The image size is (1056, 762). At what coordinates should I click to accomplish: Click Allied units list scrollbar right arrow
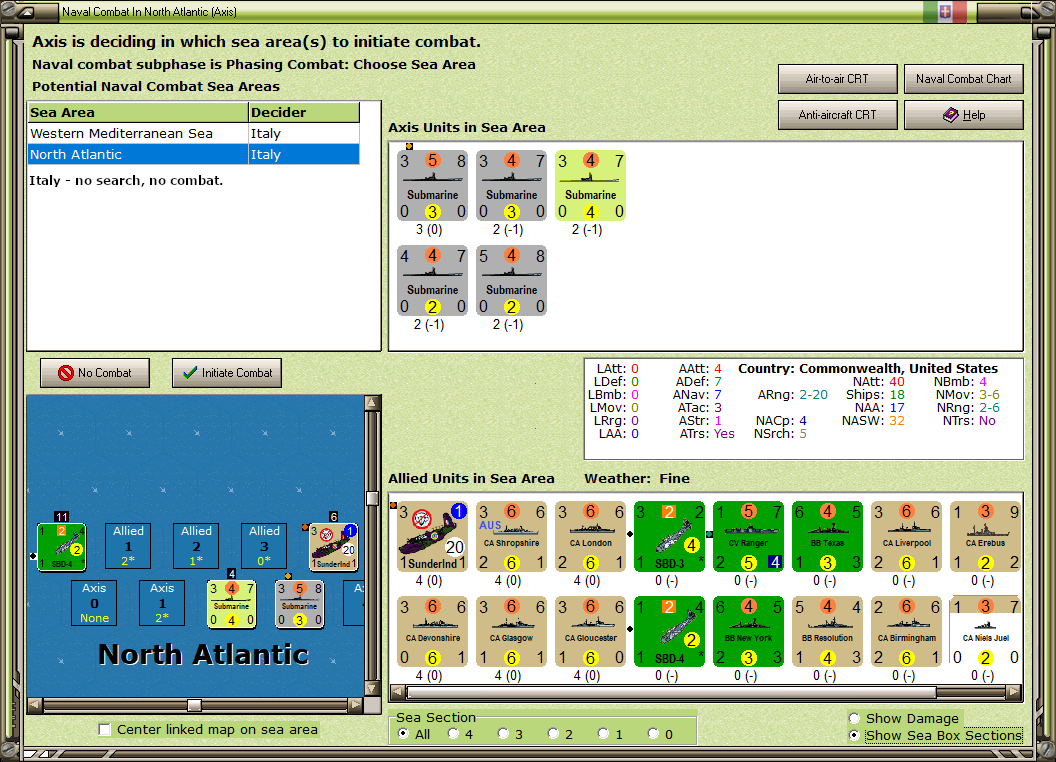(x=1014, y=692)
